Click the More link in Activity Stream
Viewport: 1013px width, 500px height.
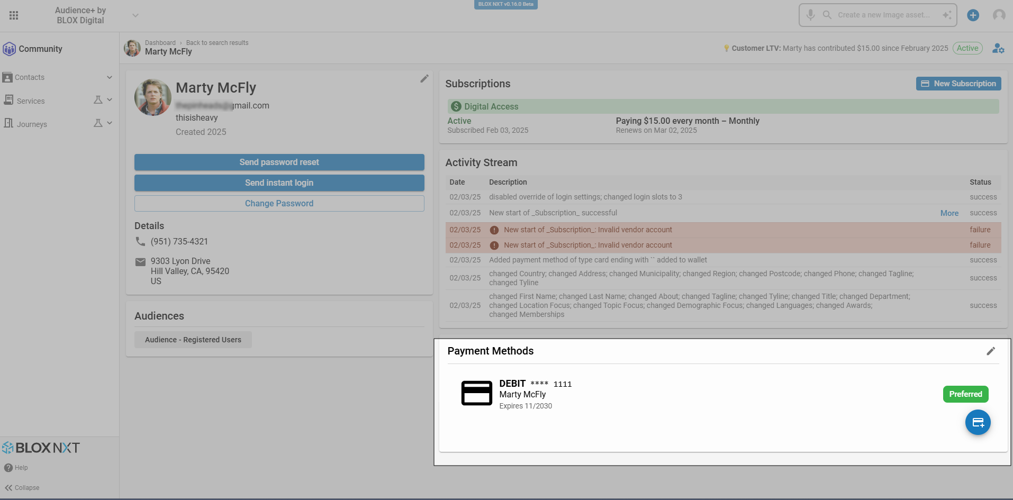coord(949,213)
